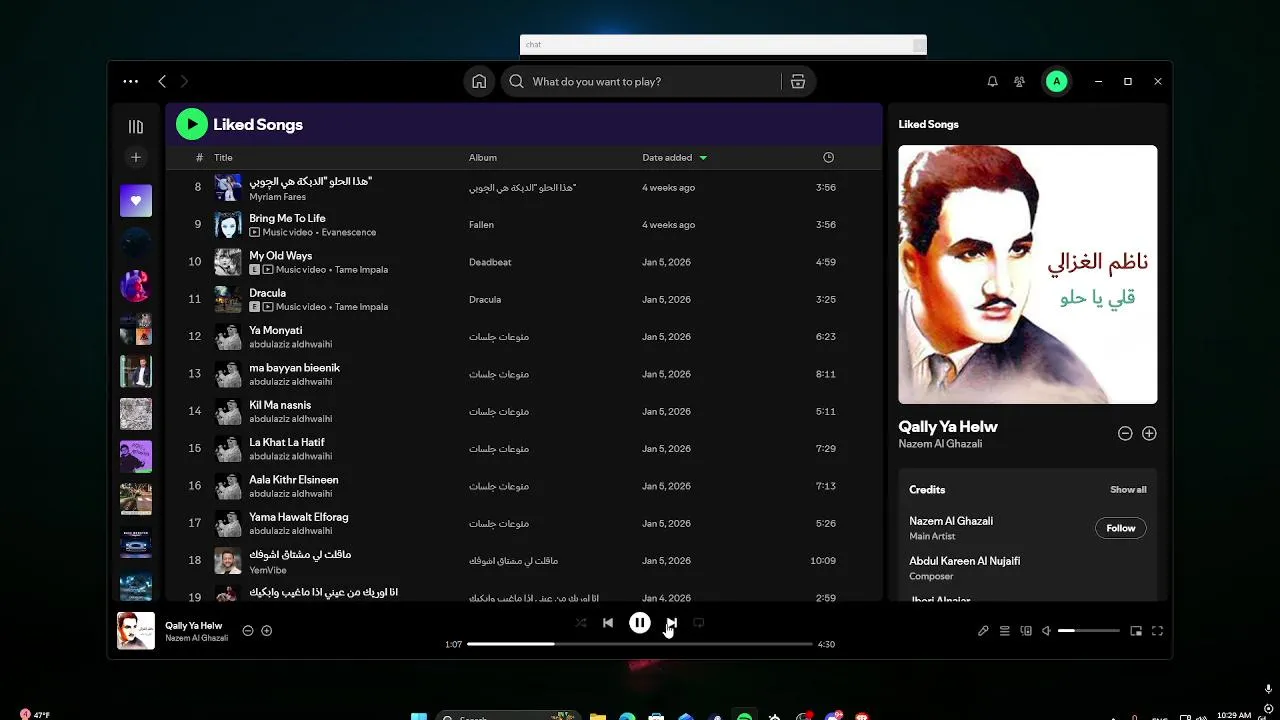1280x720 pixels.
Task: Select the track Ya Monyati
Action: click(275, 330)
